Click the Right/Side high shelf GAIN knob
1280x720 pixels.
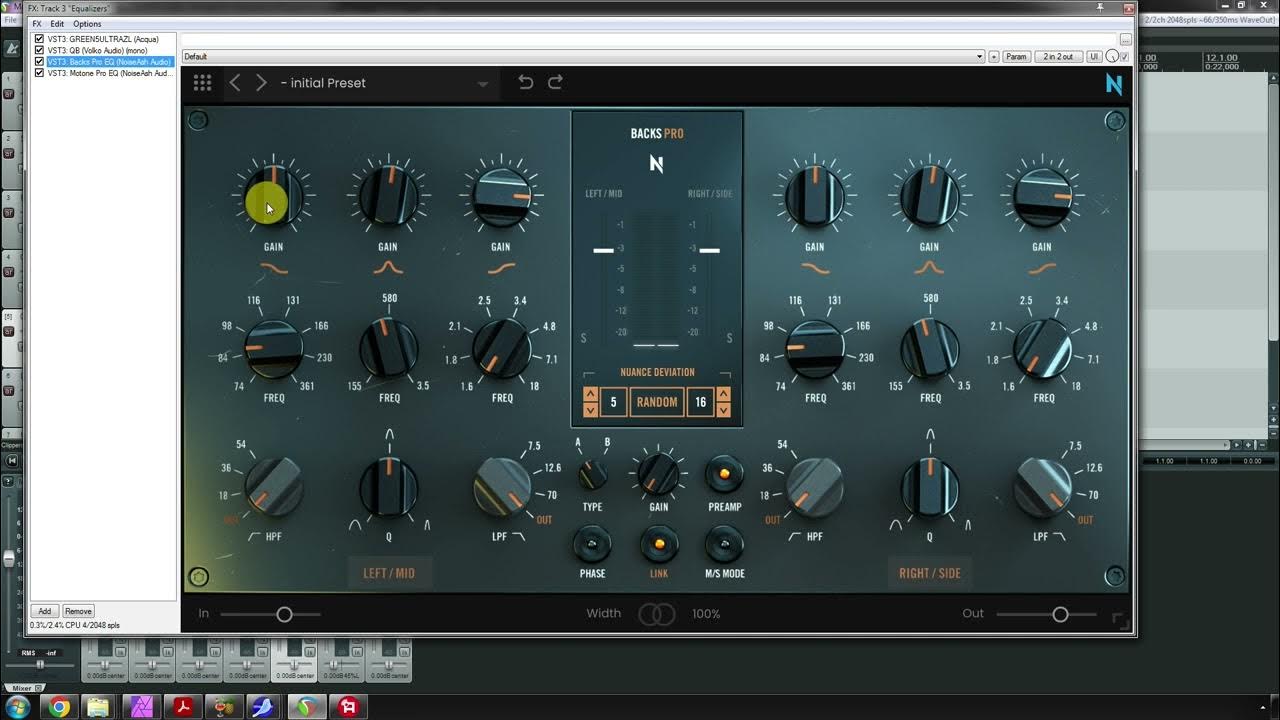pos(1042,195)
